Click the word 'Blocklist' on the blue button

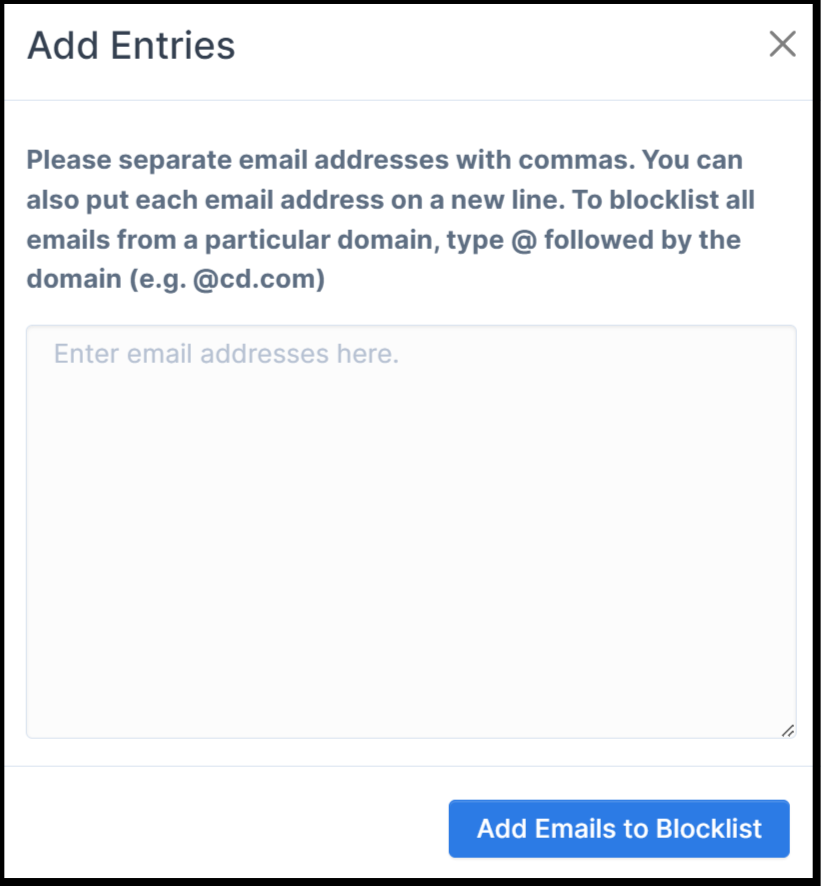708,829
